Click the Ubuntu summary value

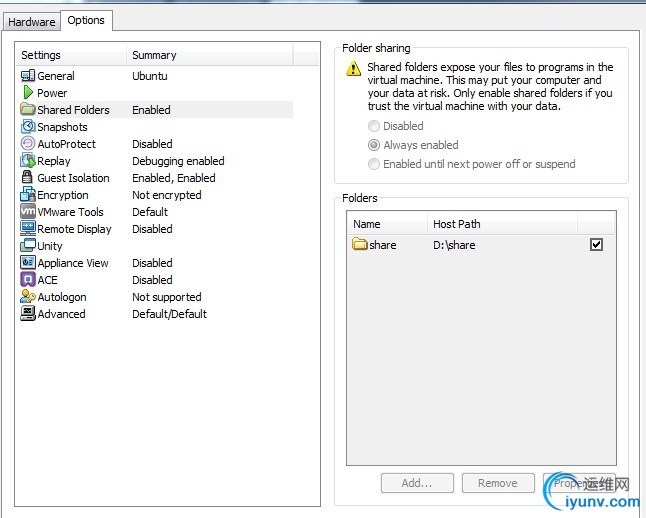pos(150,76)
